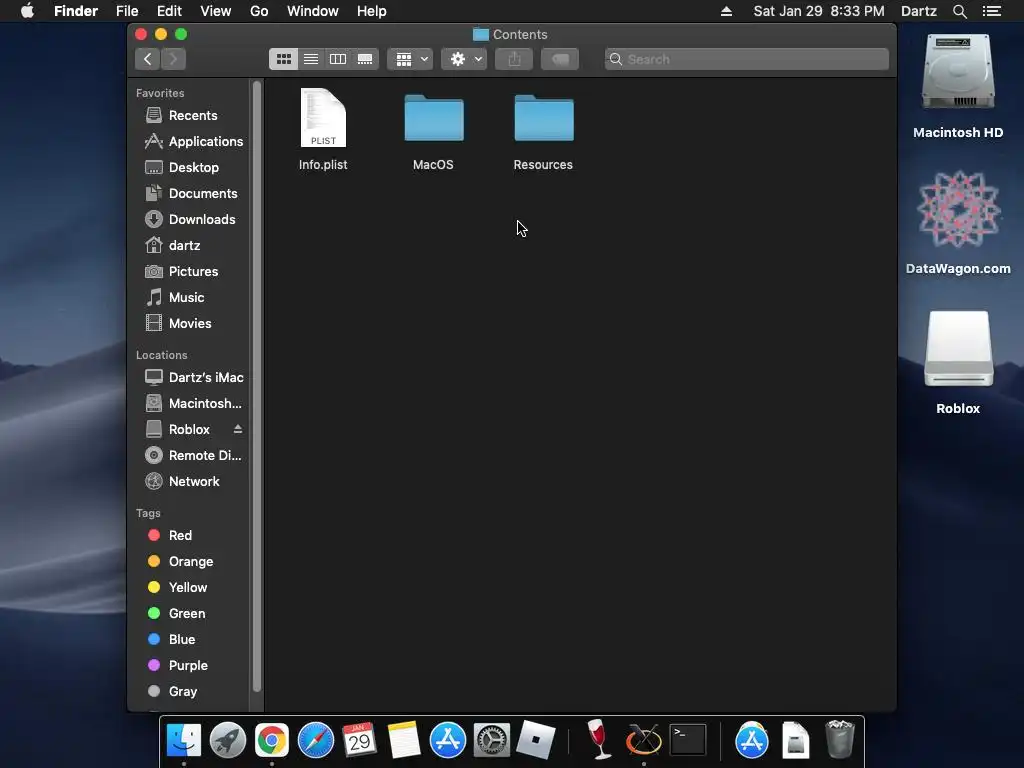Open the Apple menu
This screenshot has width=1024, height=768.
[27, 11]
